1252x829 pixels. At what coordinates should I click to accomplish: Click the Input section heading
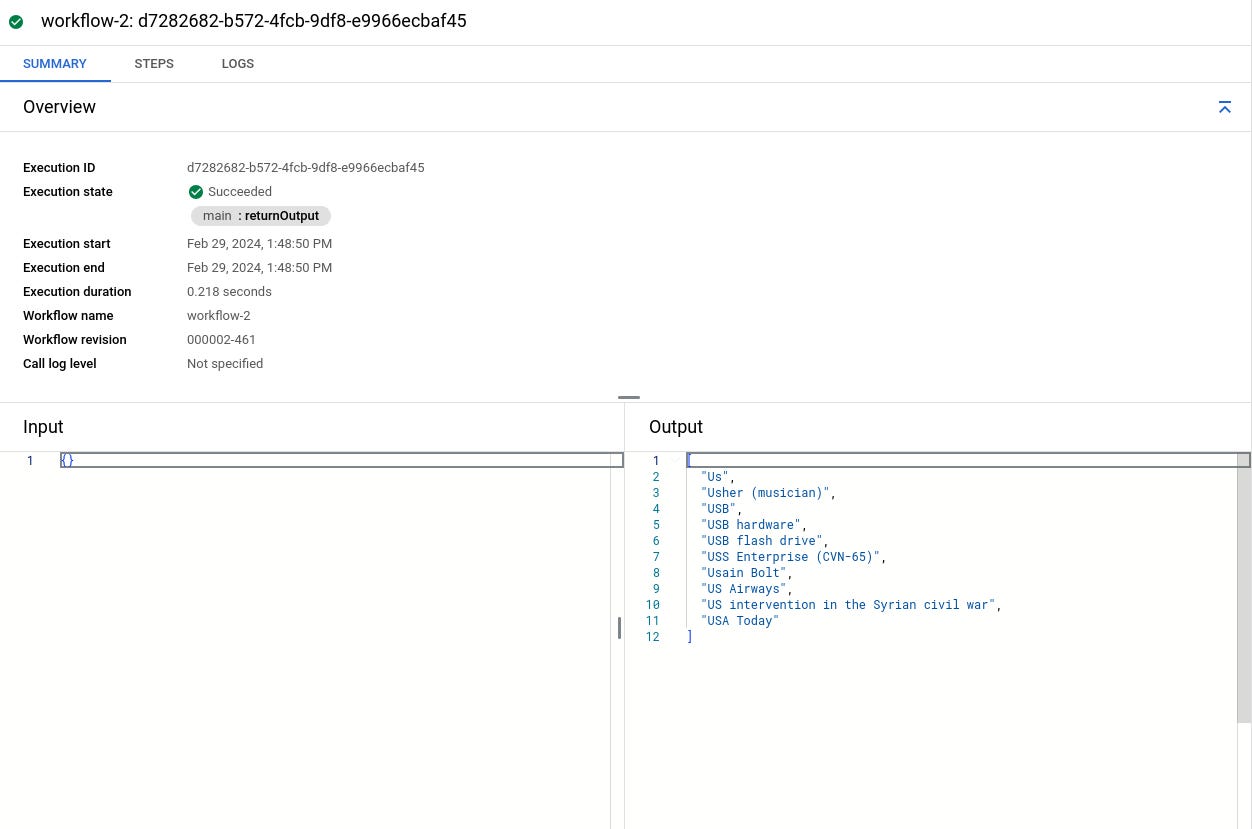(x=43, y=427)
